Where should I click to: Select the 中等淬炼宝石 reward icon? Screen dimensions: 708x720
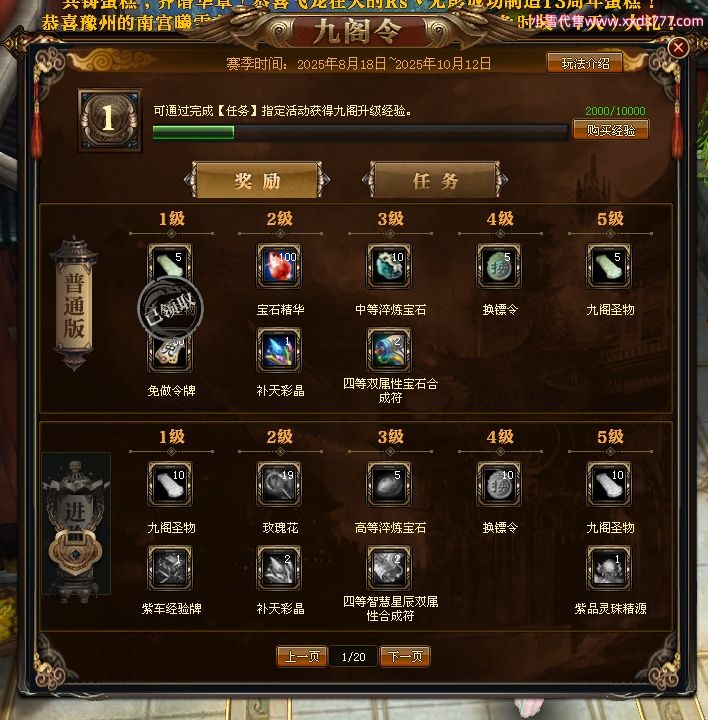tap(389, 266)
